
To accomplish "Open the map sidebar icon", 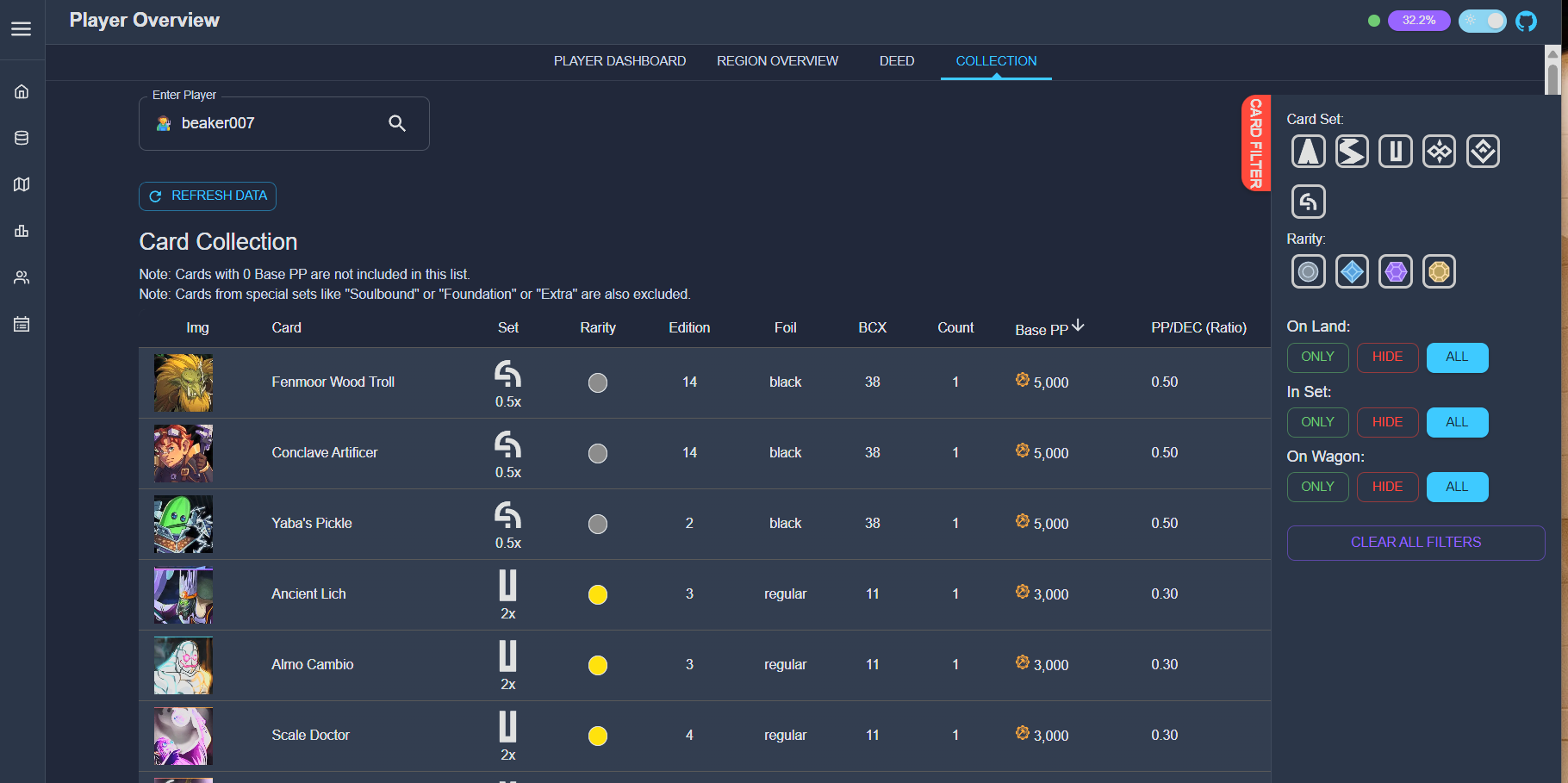I will [22, 184].
